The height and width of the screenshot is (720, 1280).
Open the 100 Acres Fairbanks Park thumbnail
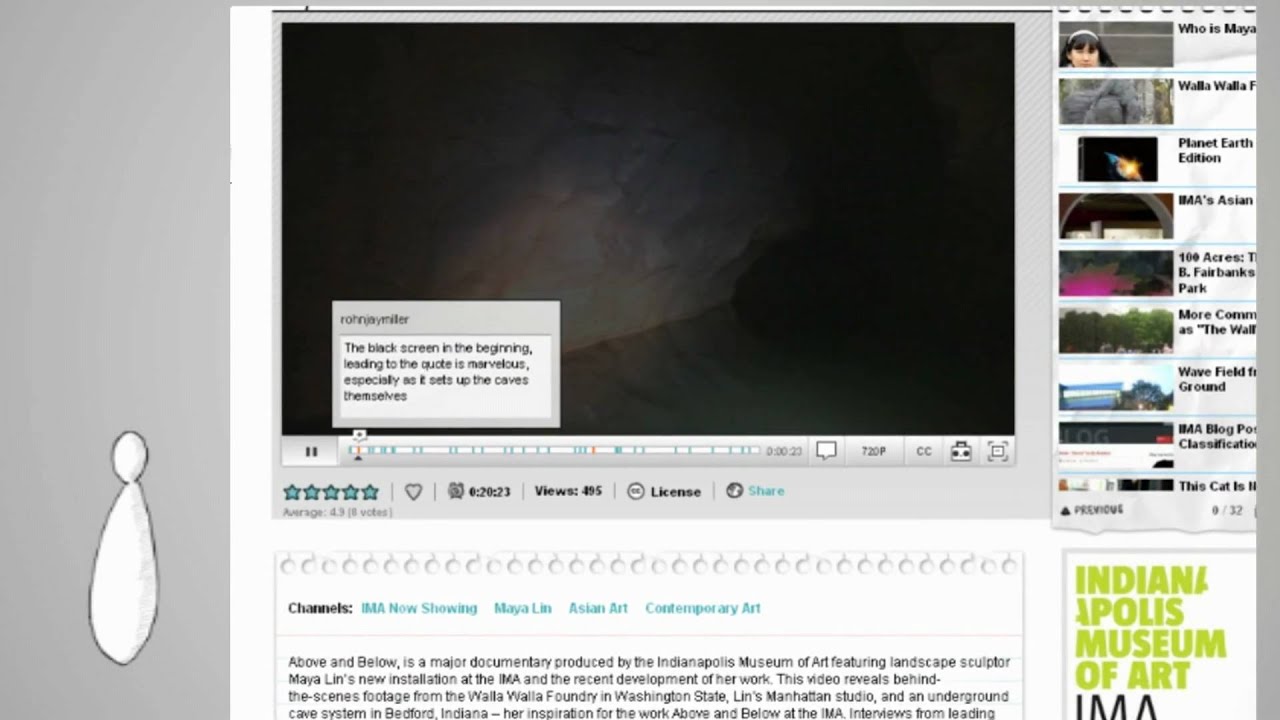coord(1115,273)
